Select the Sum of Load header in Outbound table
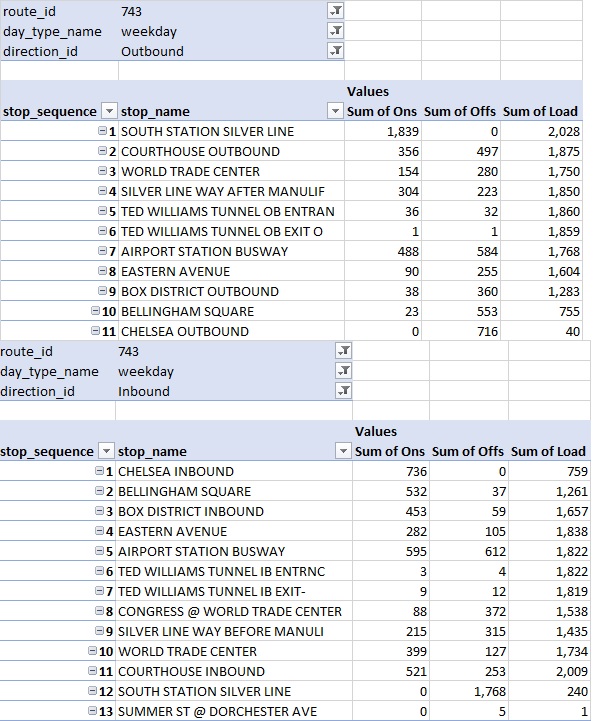The image size is (593, 721). click(541, 111)
